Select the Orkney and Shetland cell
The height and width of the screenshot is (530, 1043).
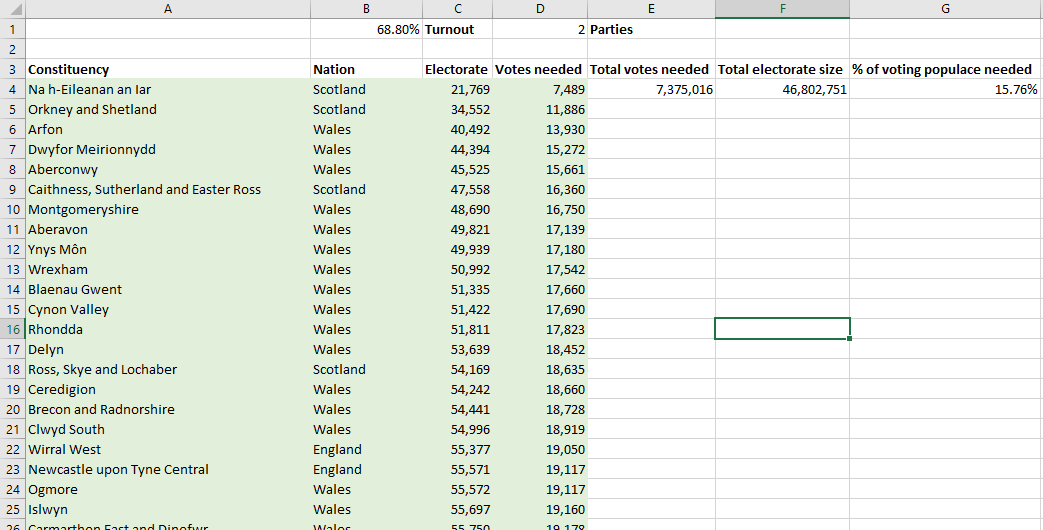tap(167, 109)
